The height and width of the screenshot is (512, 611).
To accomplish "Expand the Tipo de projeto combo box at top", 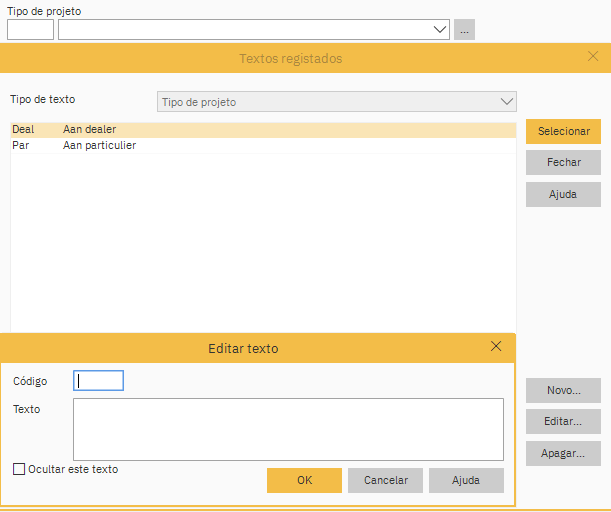I will pos(440,30).
